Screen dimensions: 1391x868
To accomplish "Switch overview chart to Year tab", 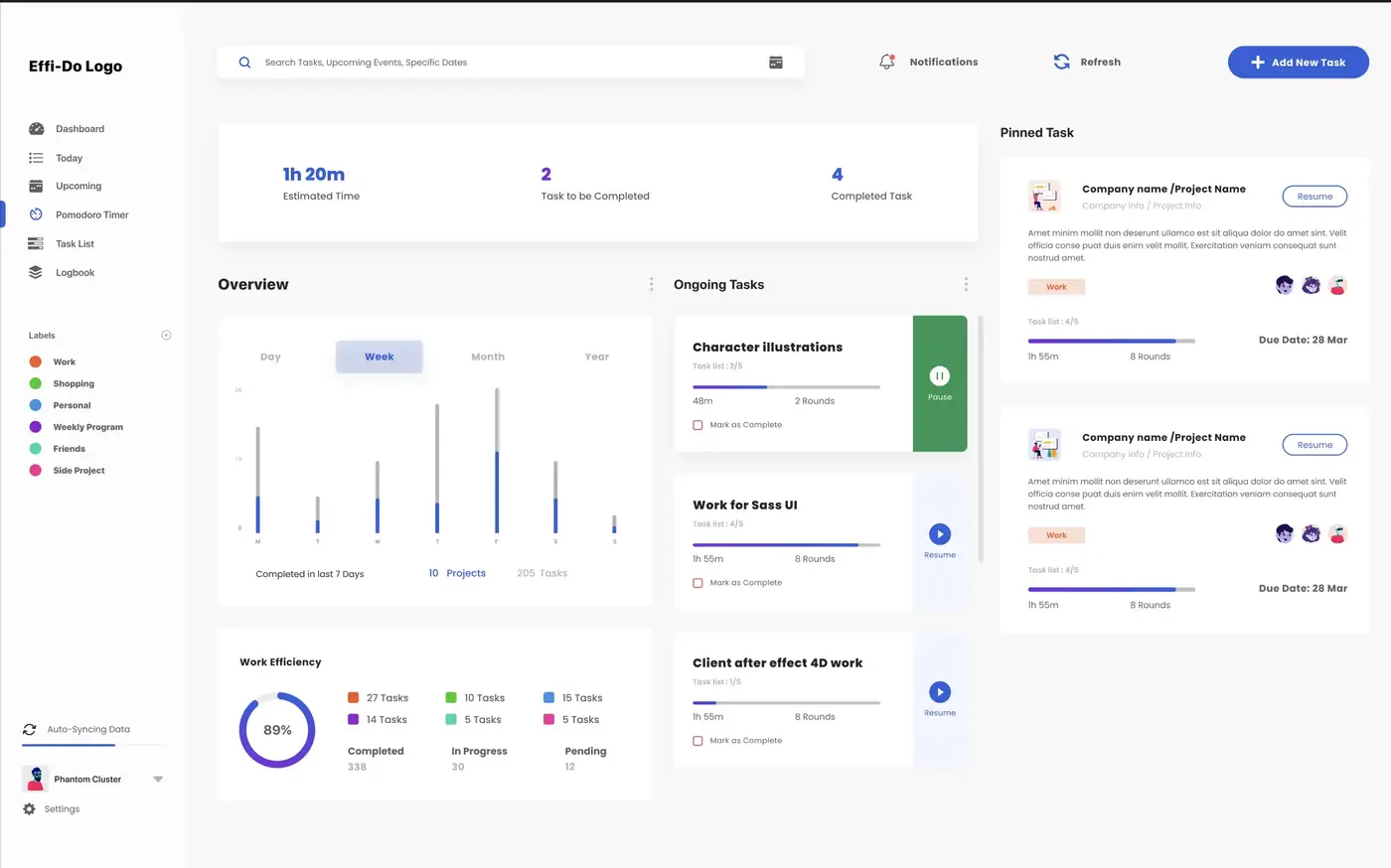I will pos(597,357).
